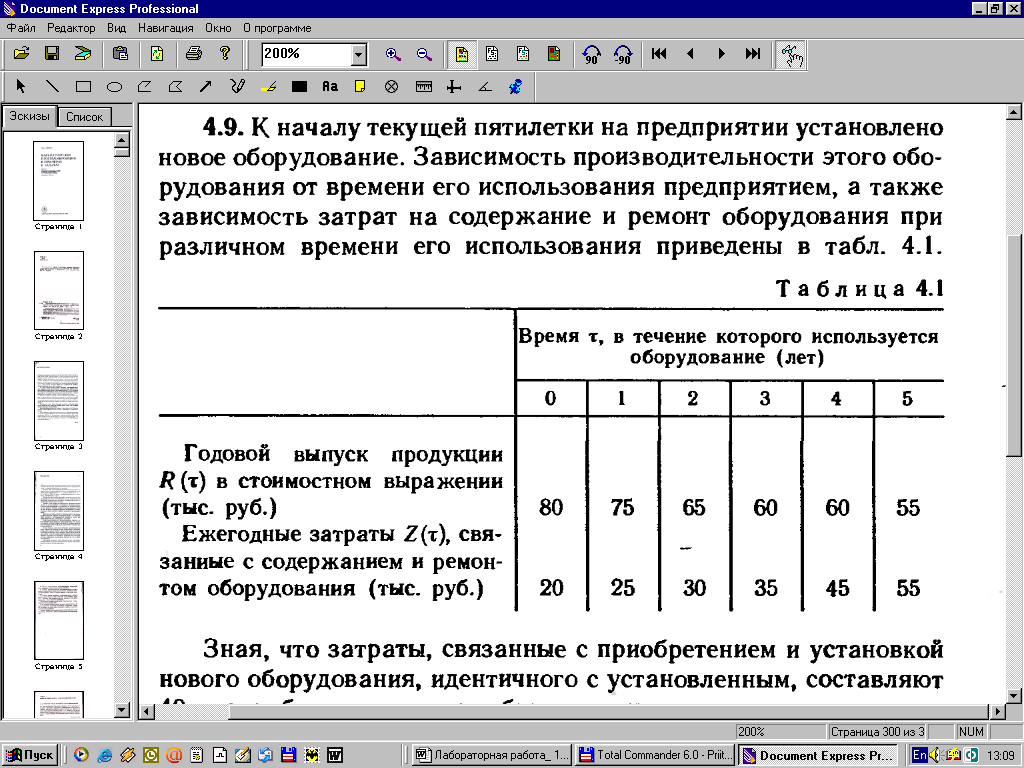
Task: Select the yellow sticky note tool
Action: (360, 86)
